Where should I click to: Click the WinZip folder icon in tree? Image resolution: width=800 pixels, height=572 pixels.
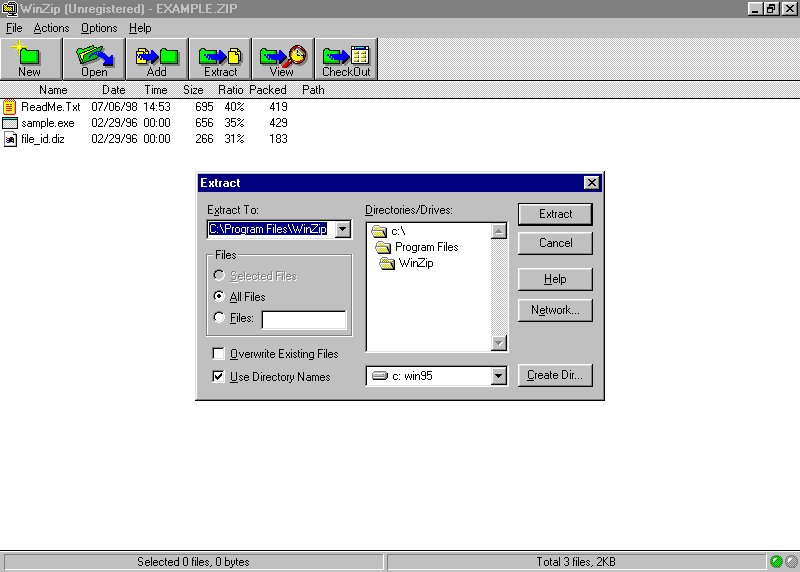click(387, 263)
